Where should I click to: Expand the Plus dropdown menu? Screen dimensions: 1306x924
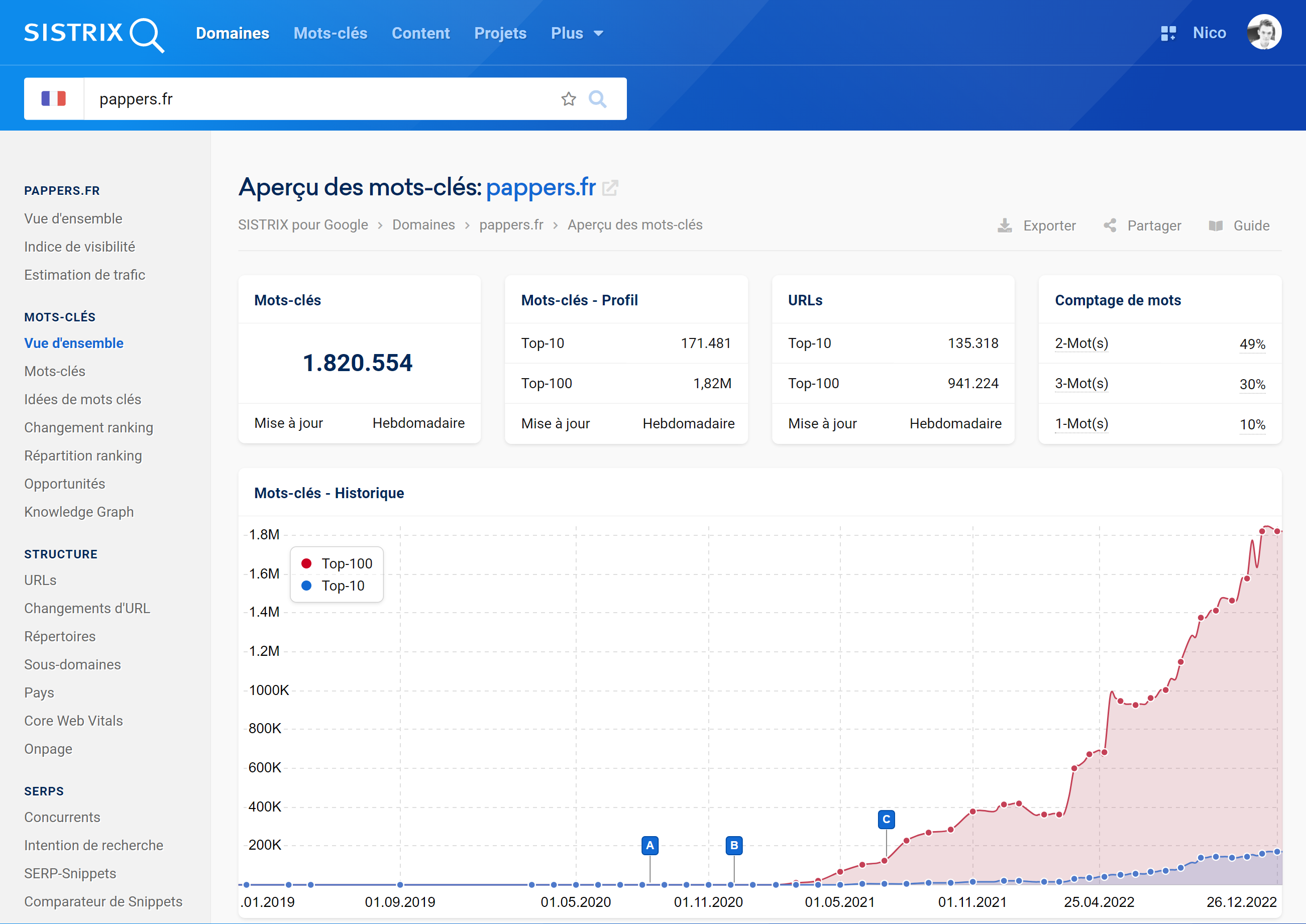[577, 34]
